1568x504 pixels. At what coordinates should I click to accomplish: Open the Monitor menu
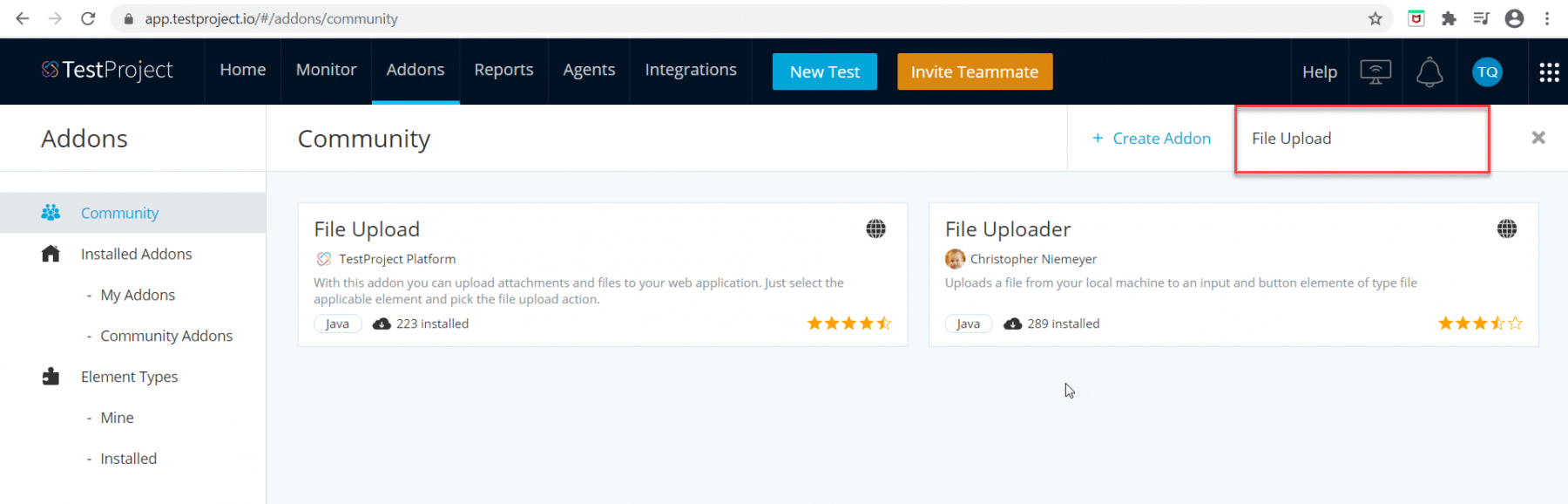point(327,70)
